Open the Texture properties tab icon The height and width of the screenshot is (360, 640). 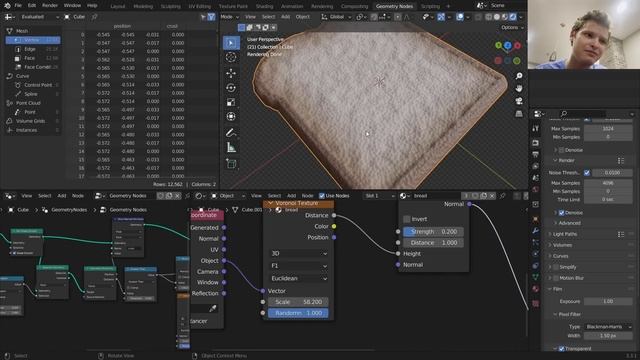pos(536,304)
